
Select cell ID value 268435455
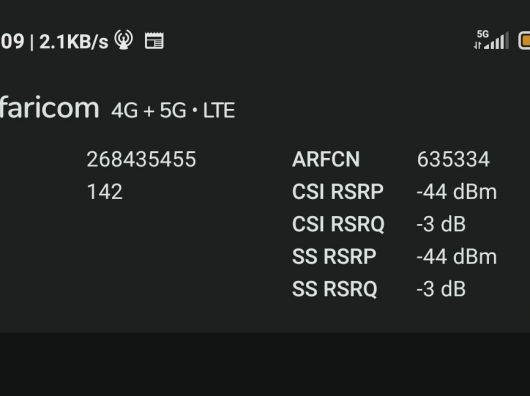click(141, 159)
